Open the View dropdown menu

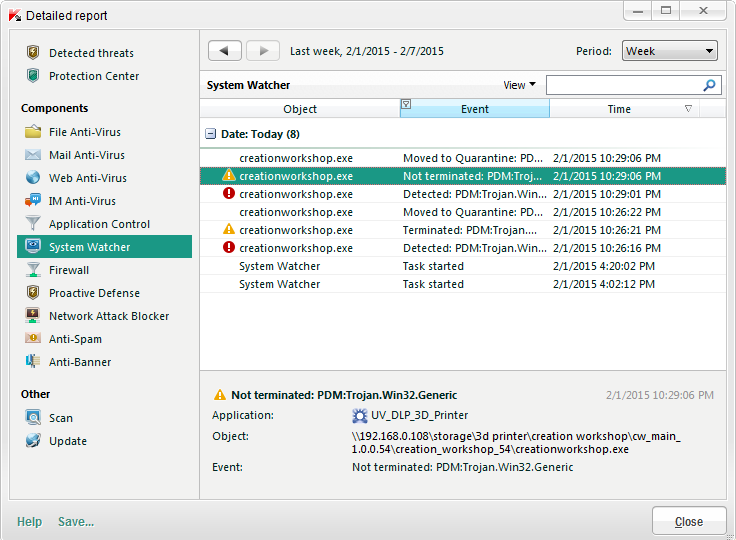[x=519, y=86]
